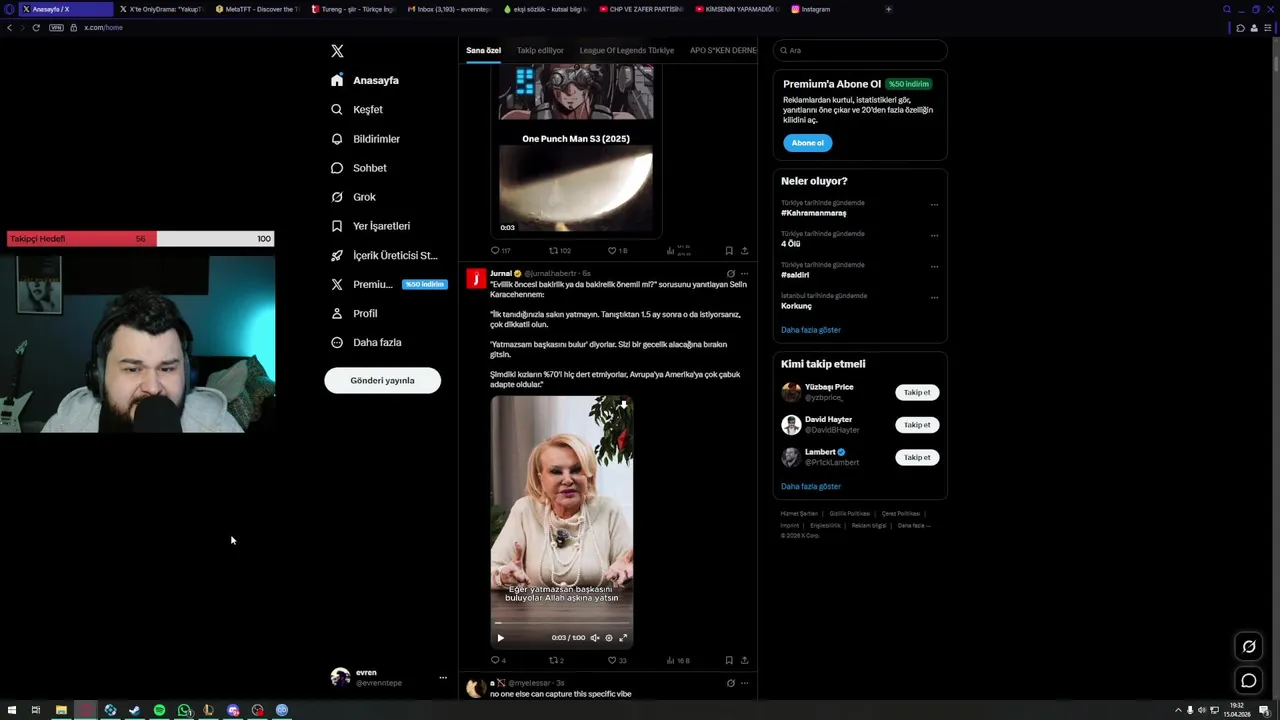The image size is (1280, 720).
Task: Open Steam from the taskbar
Action: coord(134,710)
